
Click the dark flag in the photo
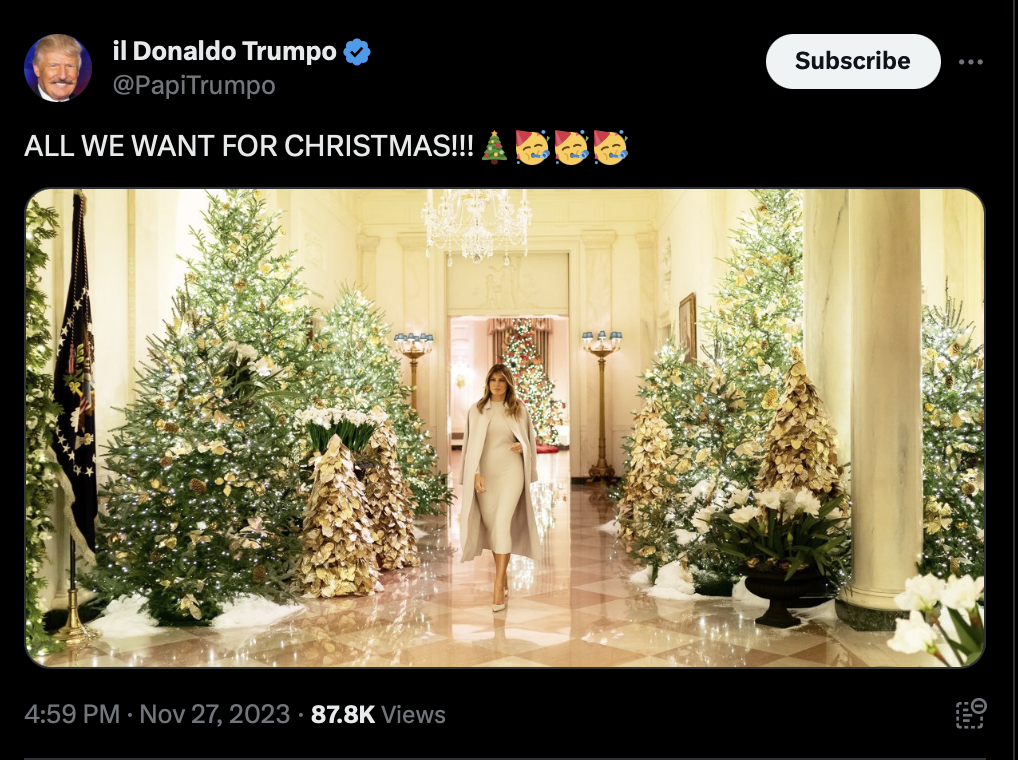(76, 363)
